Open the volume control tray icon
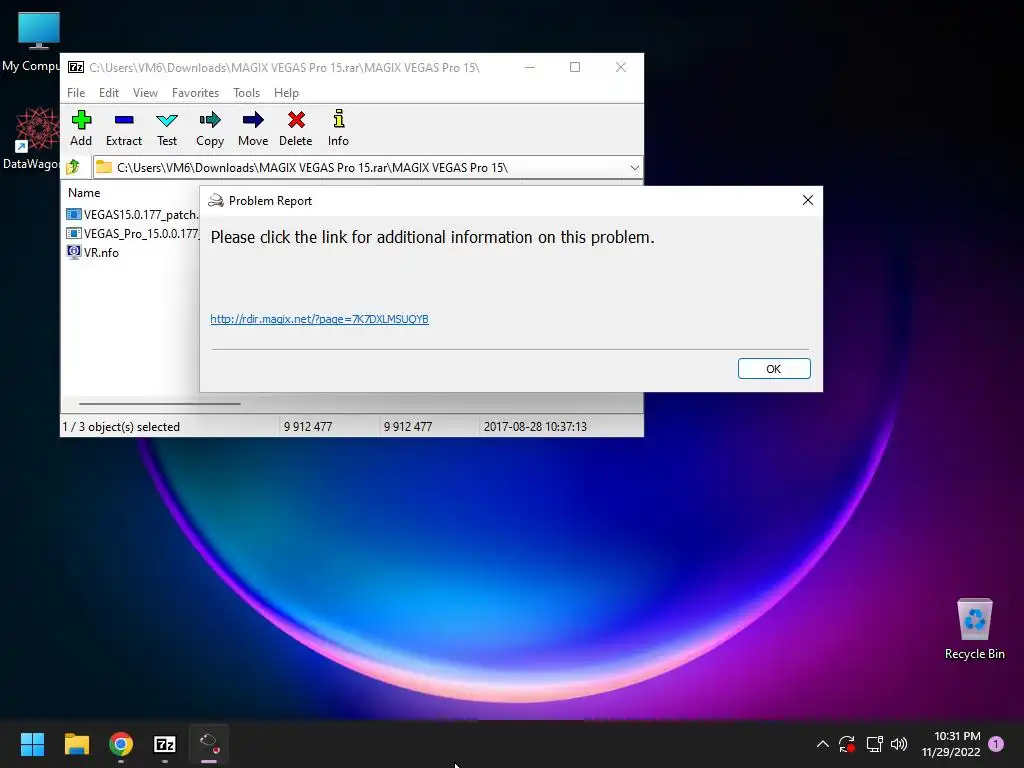This screenshot has width=1024, height=768. tap(899, 744)
